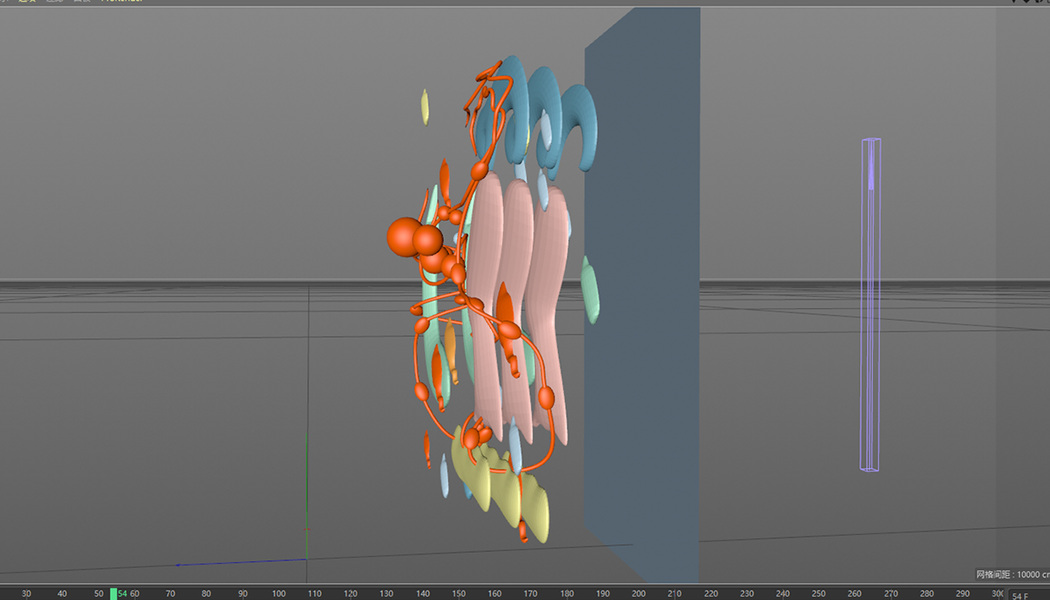The height and width of the screenshot is (600, 1050).
Task: Select the small yellow ellipsoid at upper left
Action: 425,107
